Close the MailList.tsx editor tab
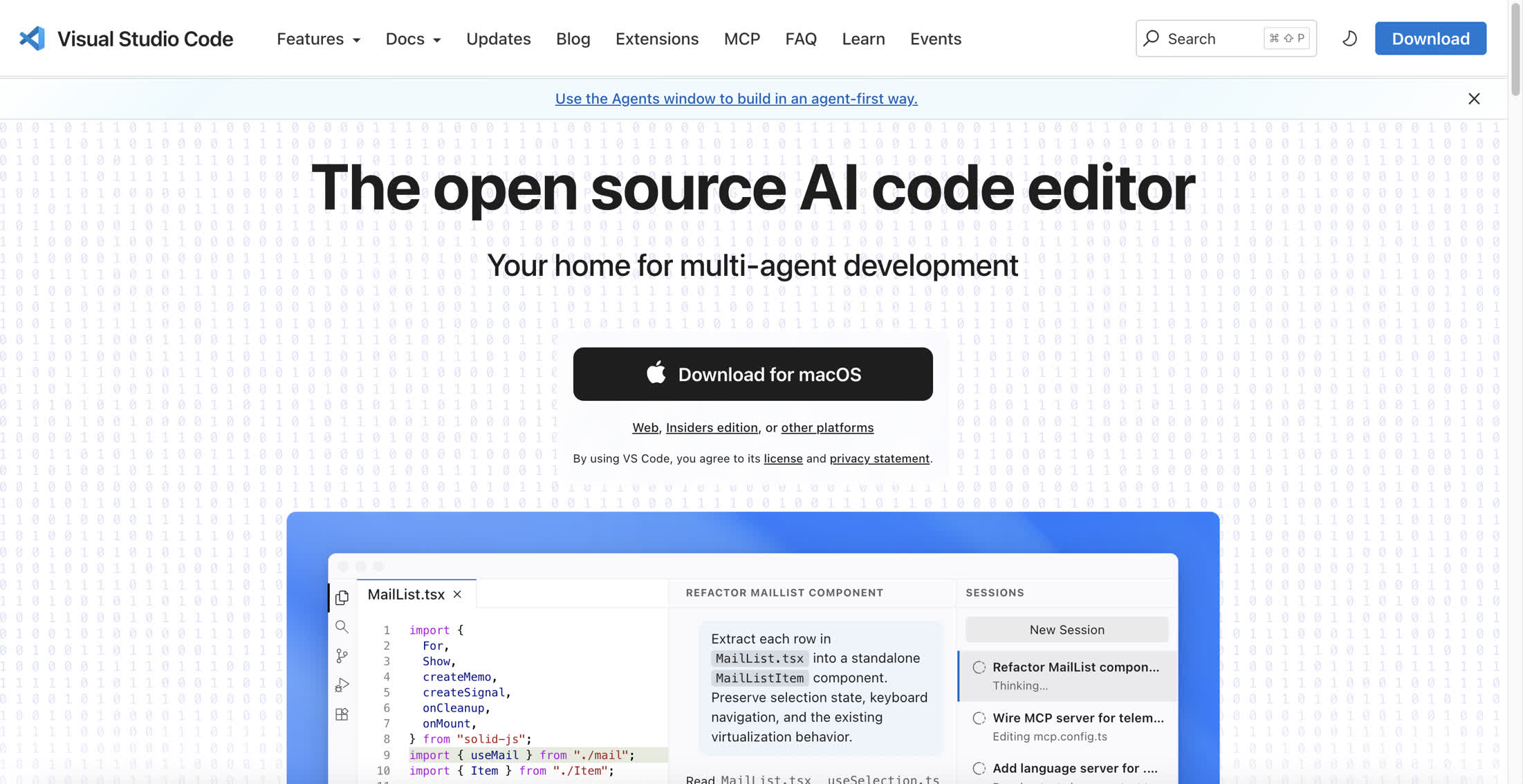 (457, 595)
